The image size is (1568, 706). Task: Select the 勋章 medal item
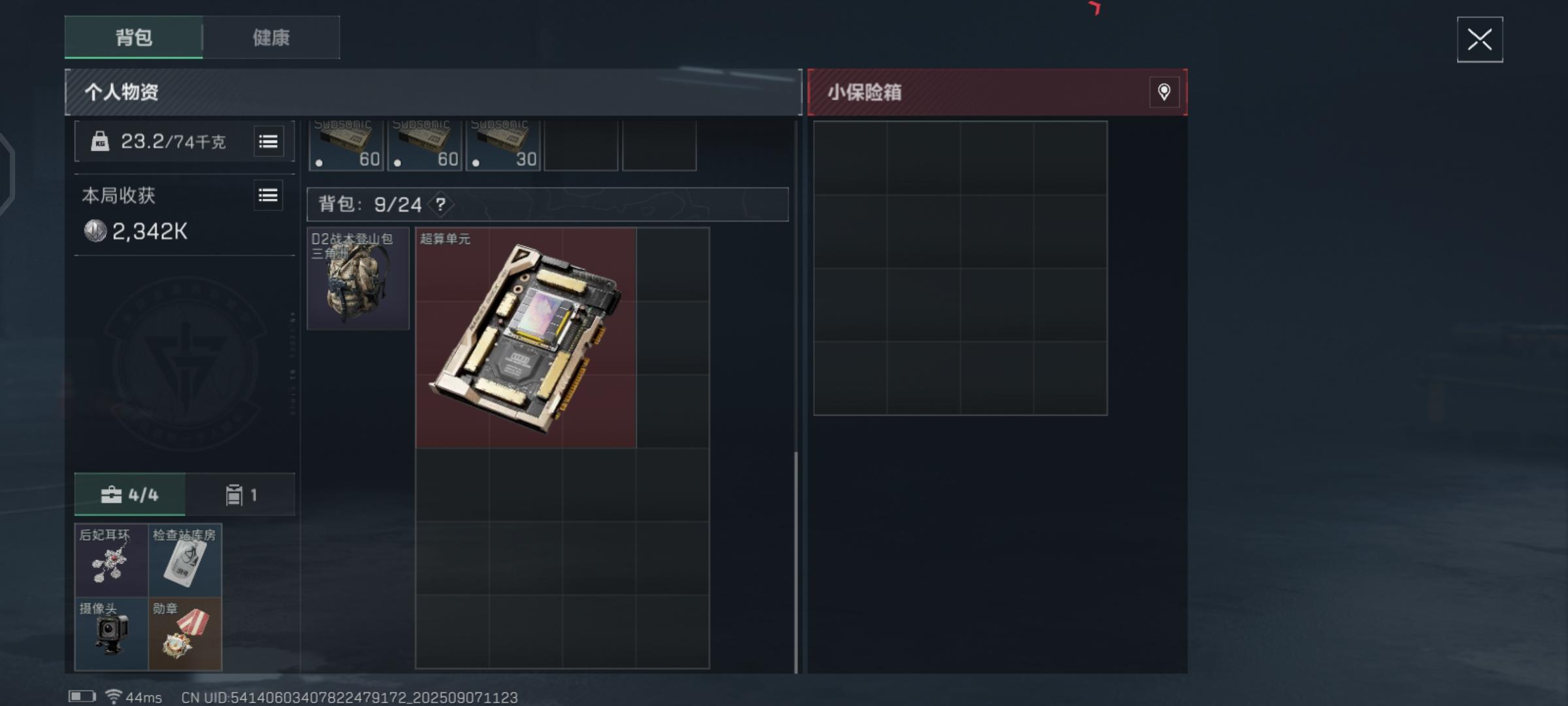click(185, 634)
